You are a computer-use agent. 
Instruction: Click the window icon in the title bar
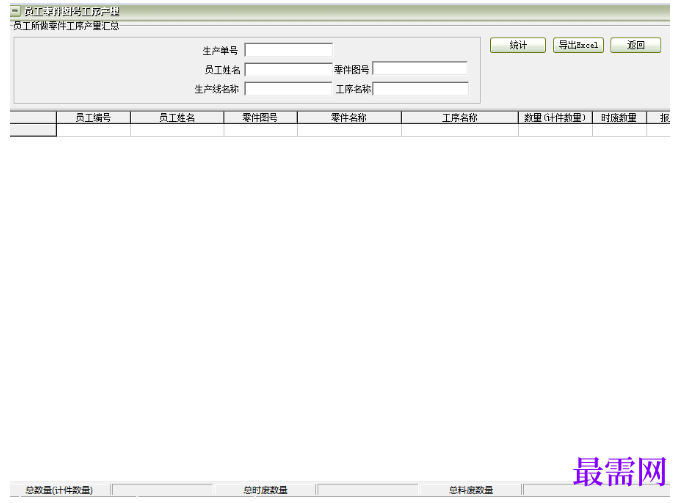pyautogui.click(x=15, y=10)
